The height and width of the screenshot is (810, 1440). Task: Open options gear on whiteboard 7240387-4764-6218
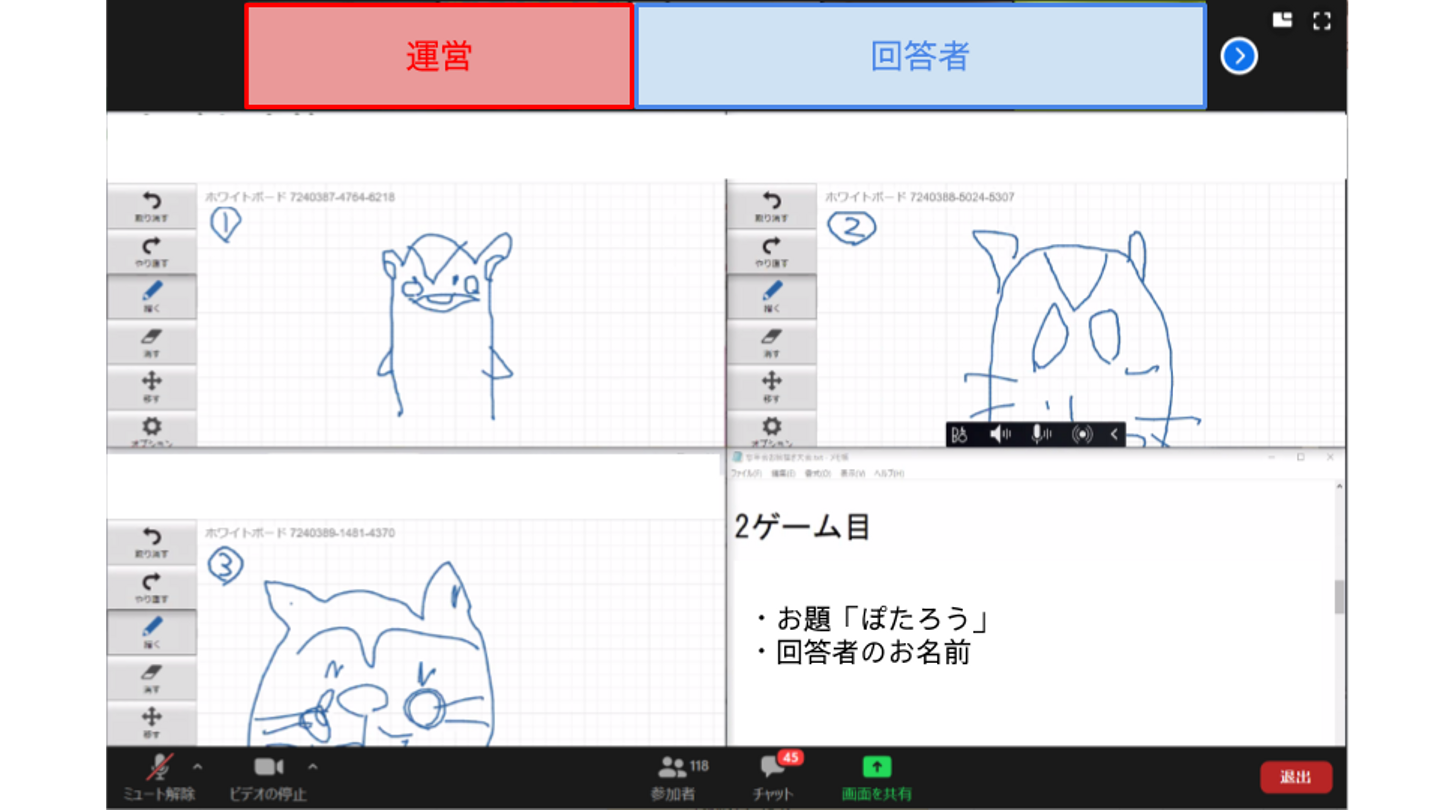[x=152, y=429]
